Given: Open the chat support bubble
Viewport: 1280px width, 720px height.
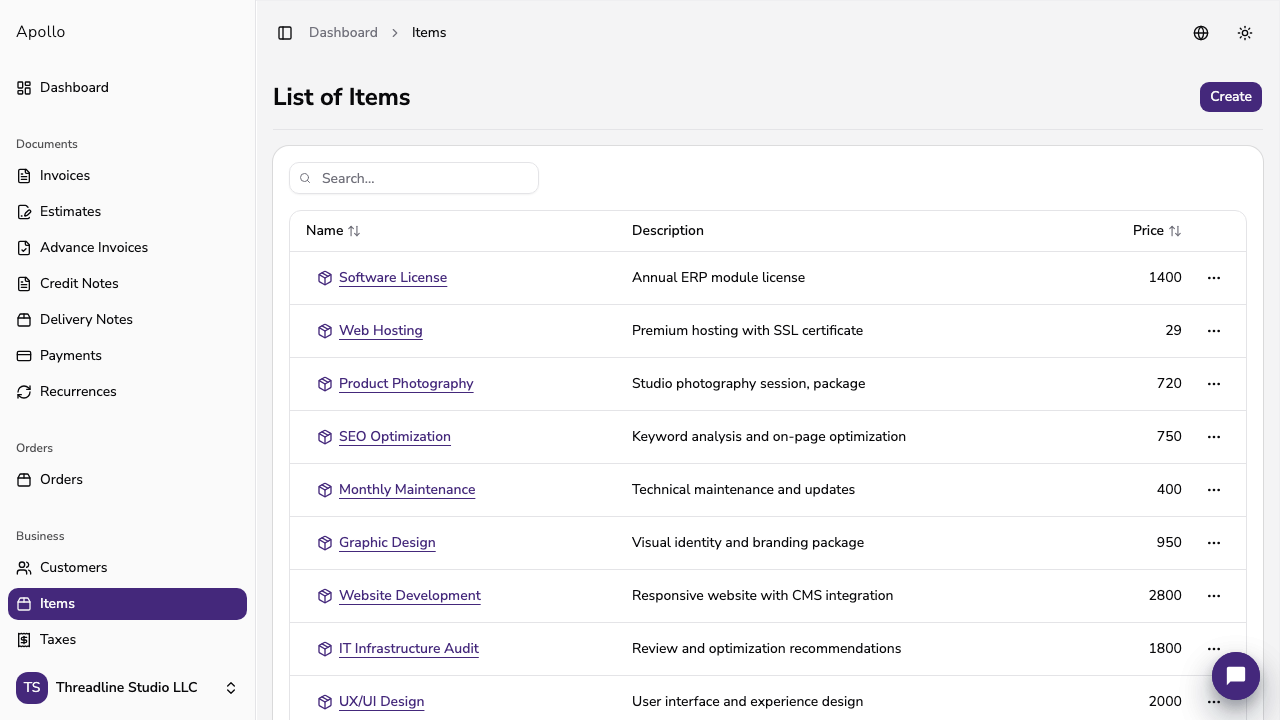Looking at the screenshot, I should pyautogui.click(x=1236, y=676).
